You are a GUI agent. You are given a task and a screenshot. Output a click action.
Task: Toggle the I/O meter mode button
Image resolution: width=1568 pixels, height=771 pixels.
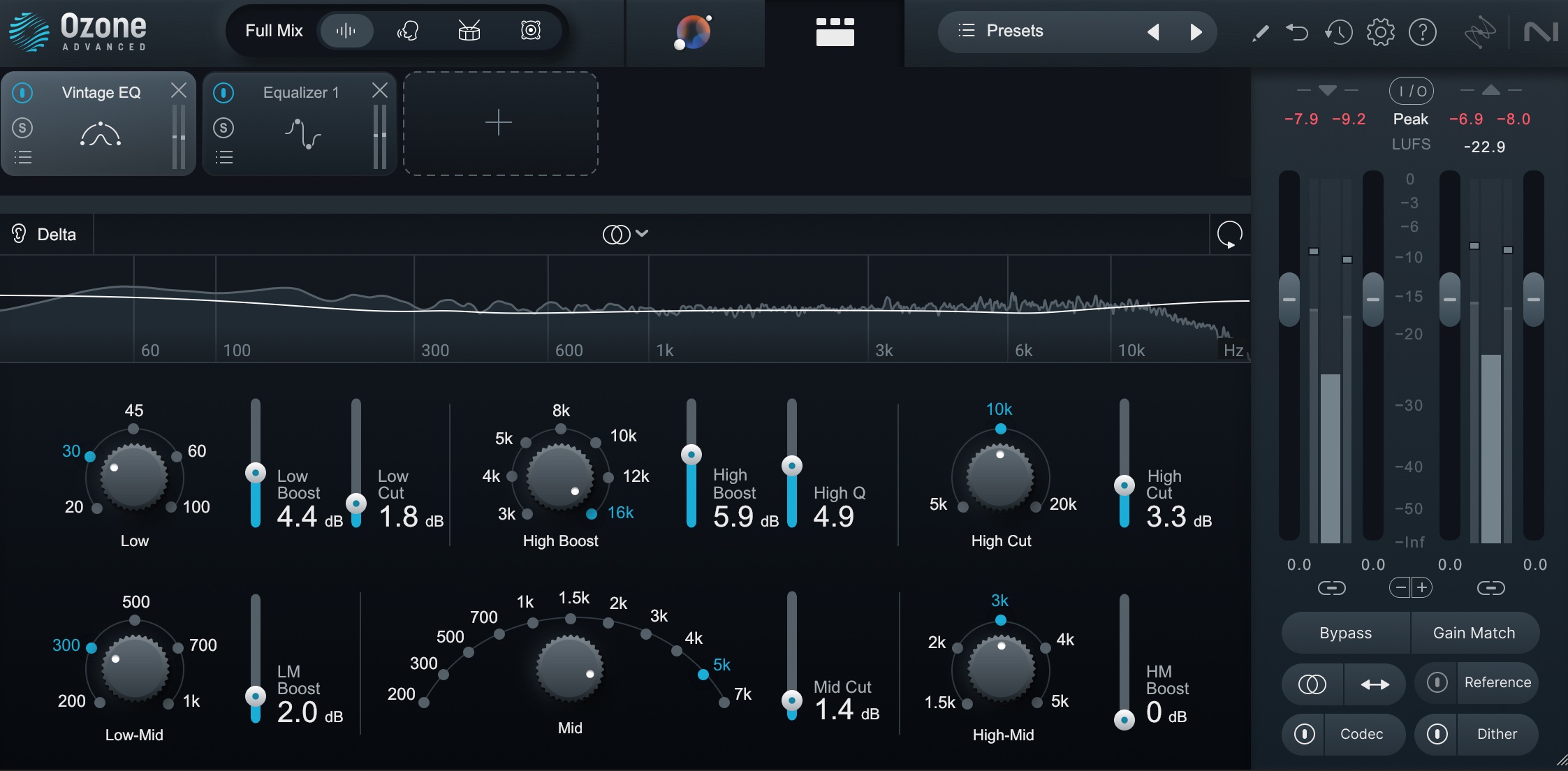tap(1411, 91)
